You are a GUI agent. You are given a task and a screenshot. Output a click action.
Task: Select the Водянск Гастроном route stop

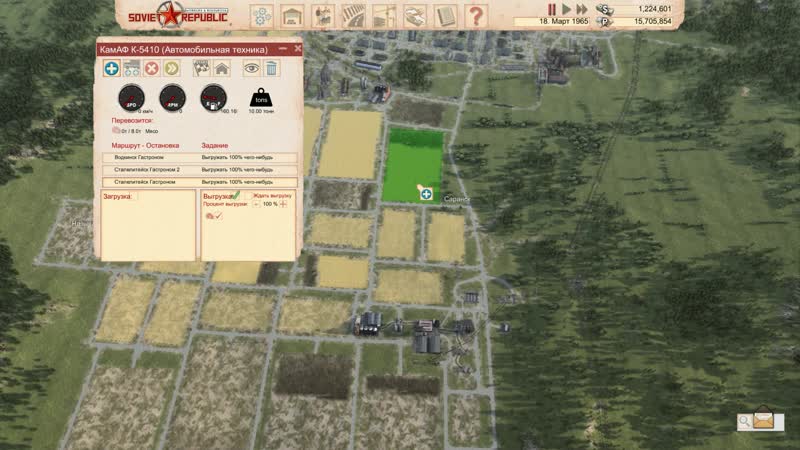(x=200, y=158)
